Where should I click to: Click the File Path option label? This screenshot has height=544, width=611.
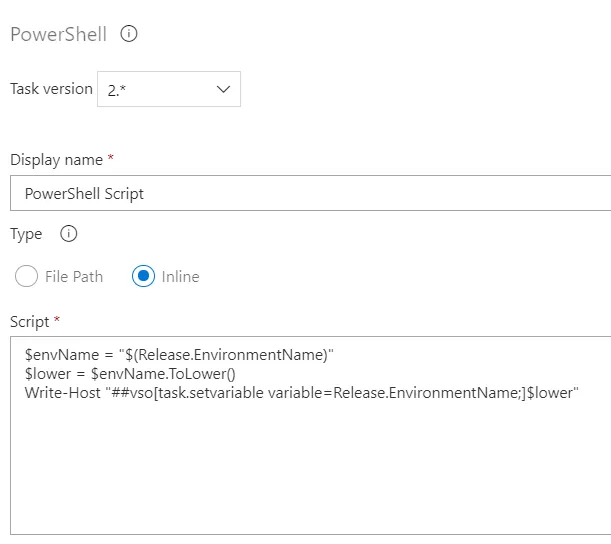pos(74,276)
